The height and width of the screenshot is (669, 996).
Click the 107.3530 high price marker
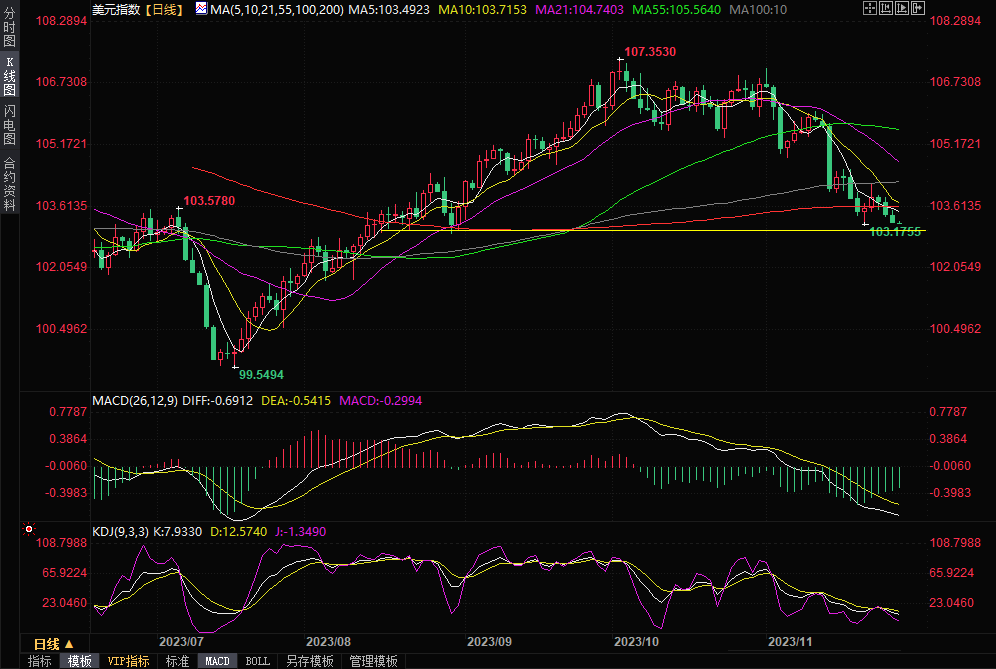650,51
